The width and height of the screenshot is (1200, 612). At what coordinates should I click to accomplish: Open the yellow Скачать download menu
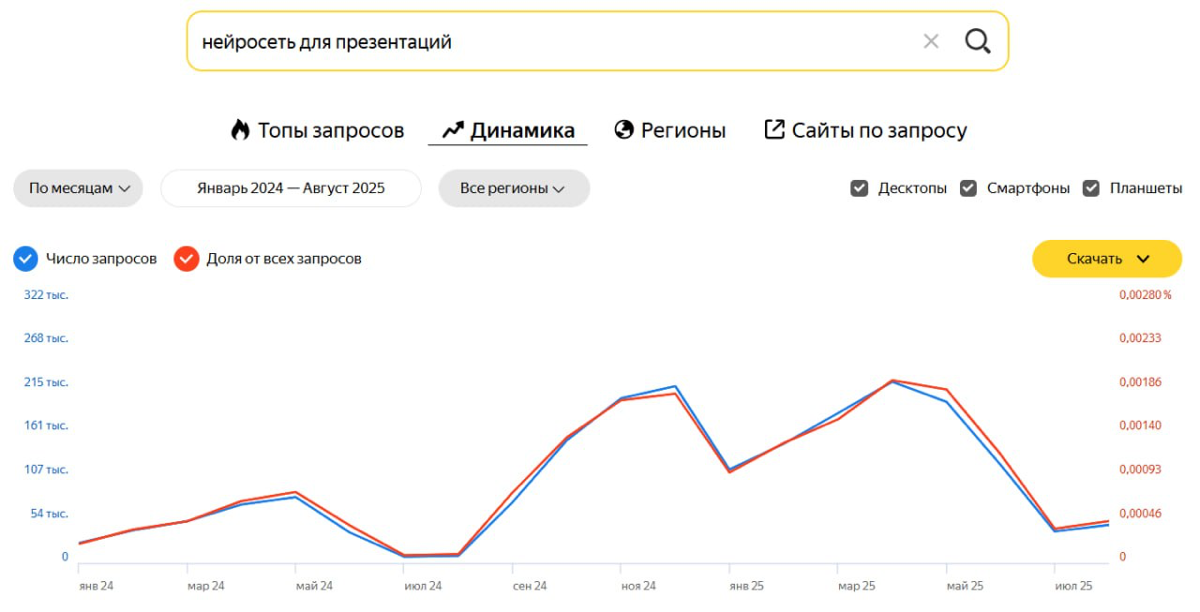click(x=1107, y=259)
